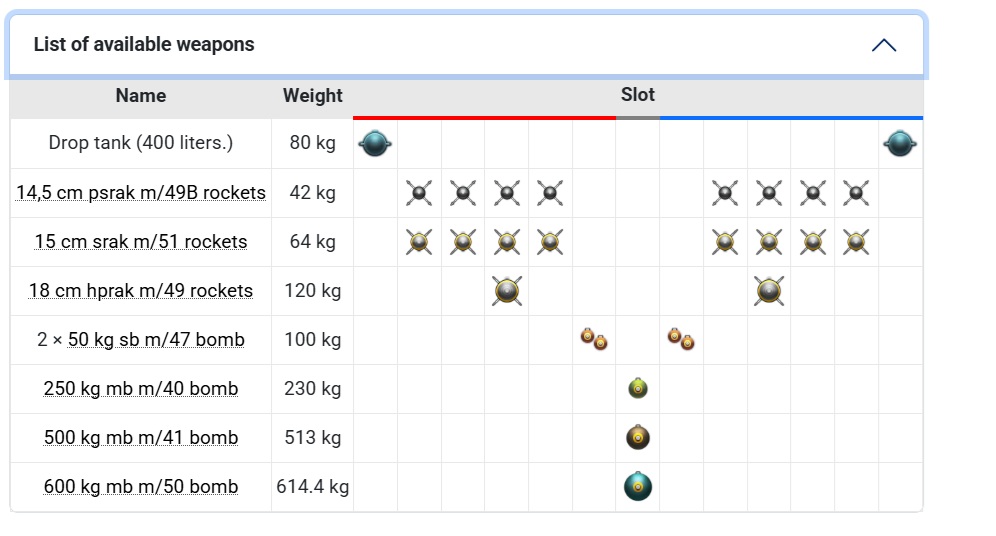Select last 15 cm srak rocket icon
The image size is (996, 536).
click(x=856, y=242)
